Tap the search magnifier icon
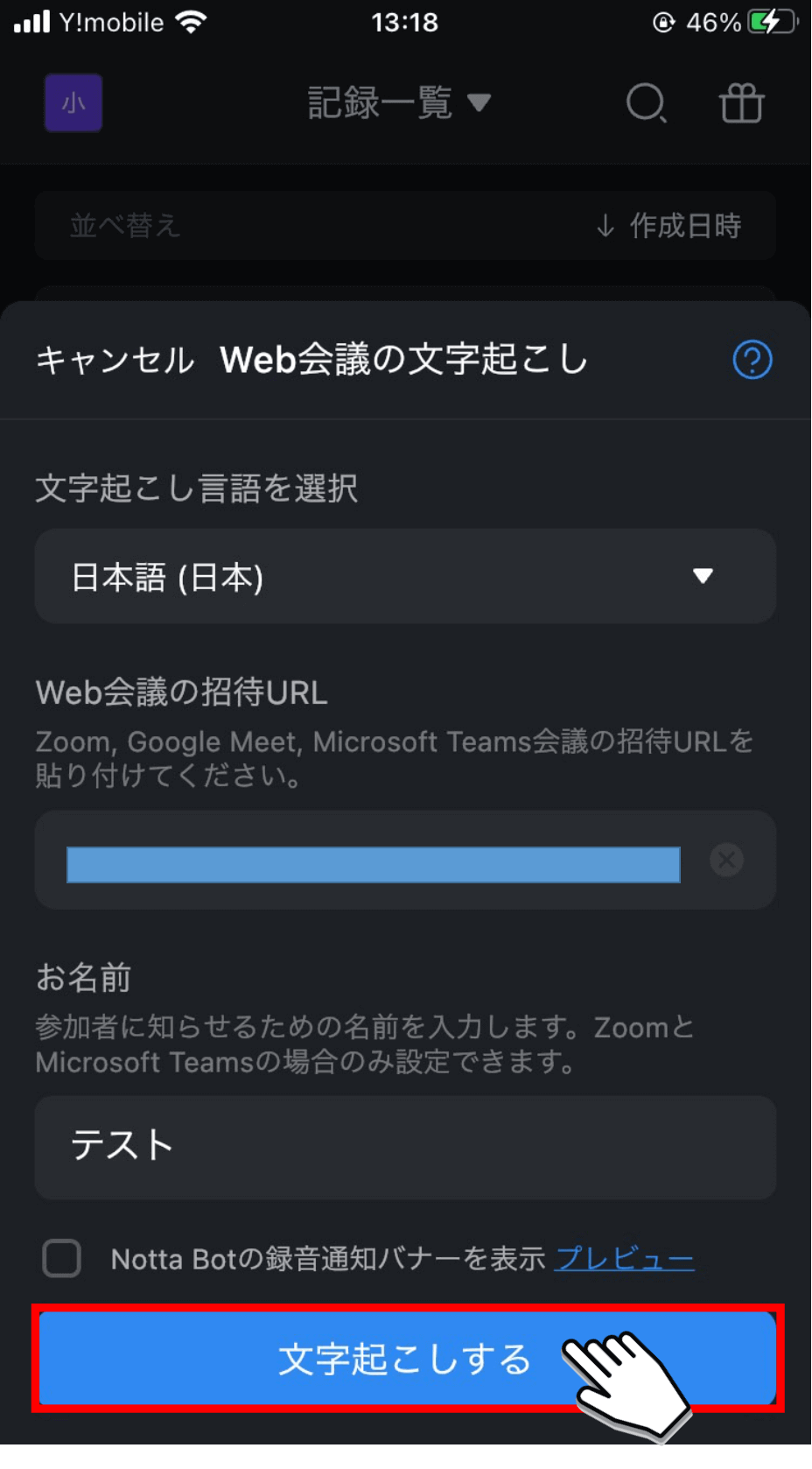This screenshot has height=1469, width=812. point(647,103)
